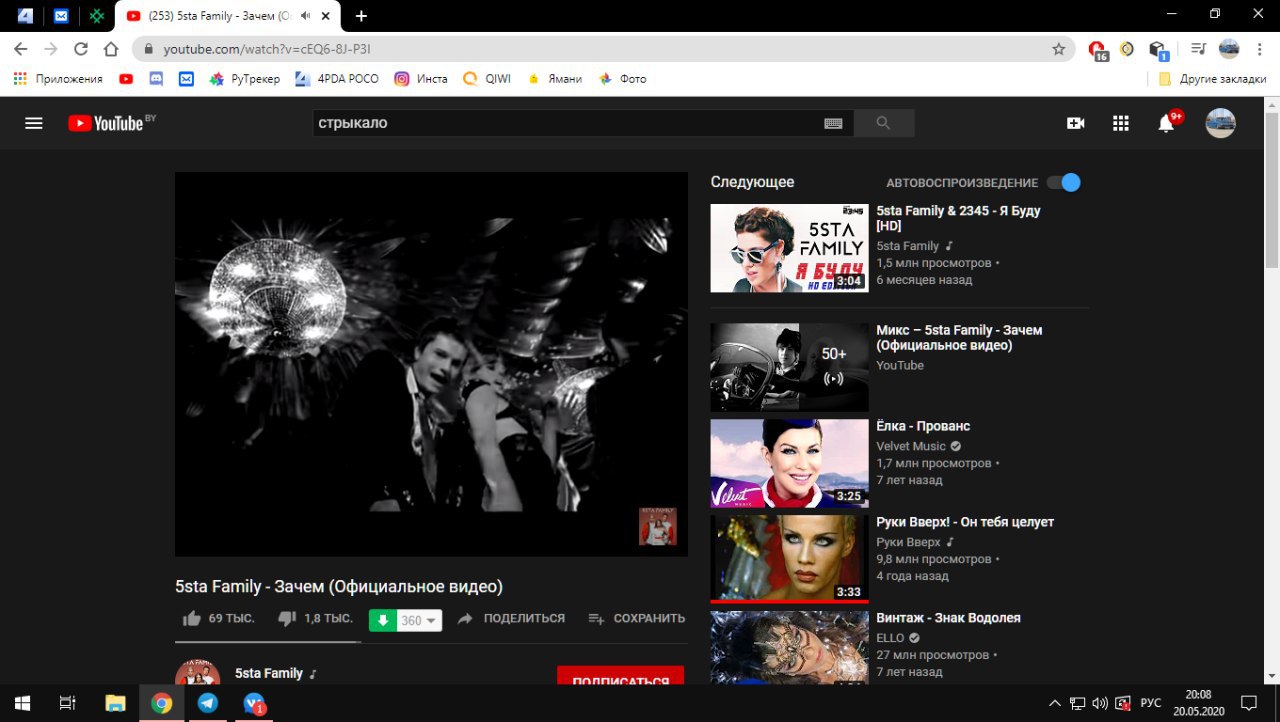Show hidden system tray icons
This screenshot has height=722, width=1280.
[x=1055, y=703]
